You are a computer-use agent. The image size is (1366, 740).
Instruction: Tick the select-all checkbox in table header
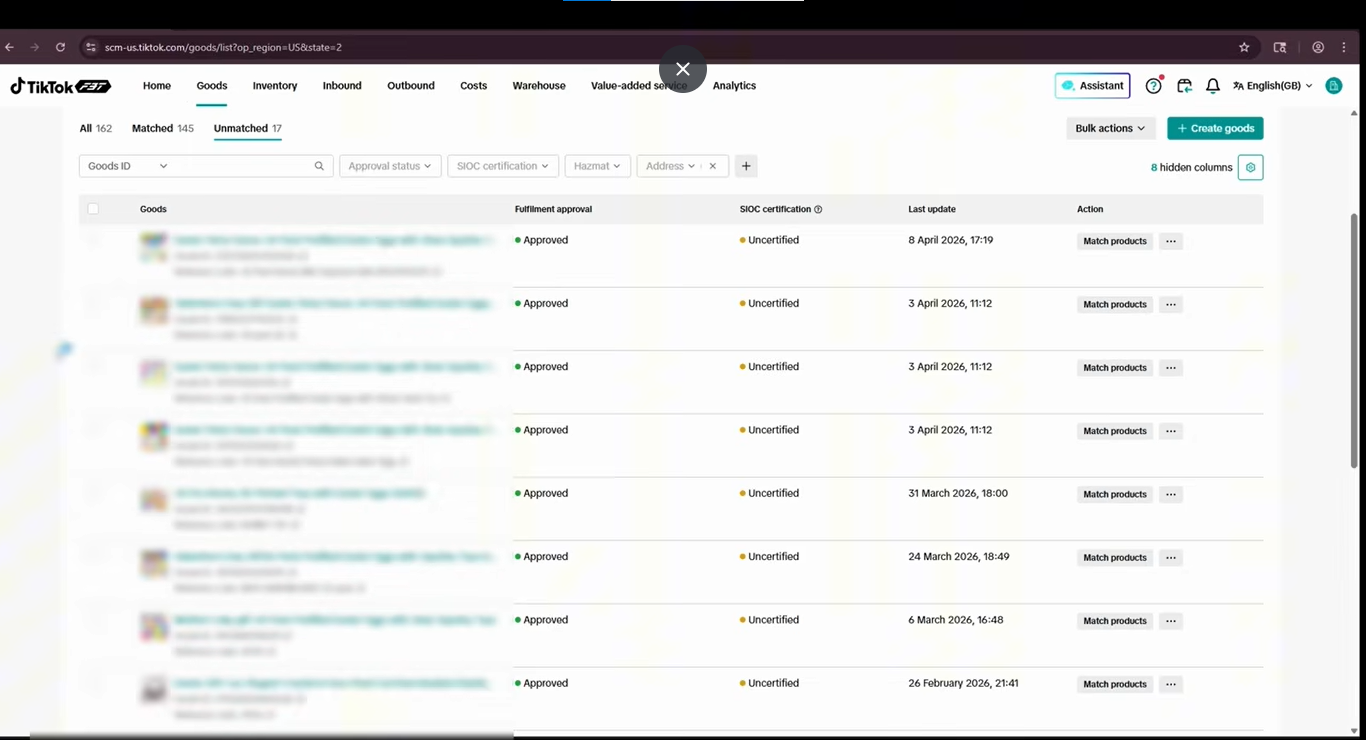[x=93, y=209]
